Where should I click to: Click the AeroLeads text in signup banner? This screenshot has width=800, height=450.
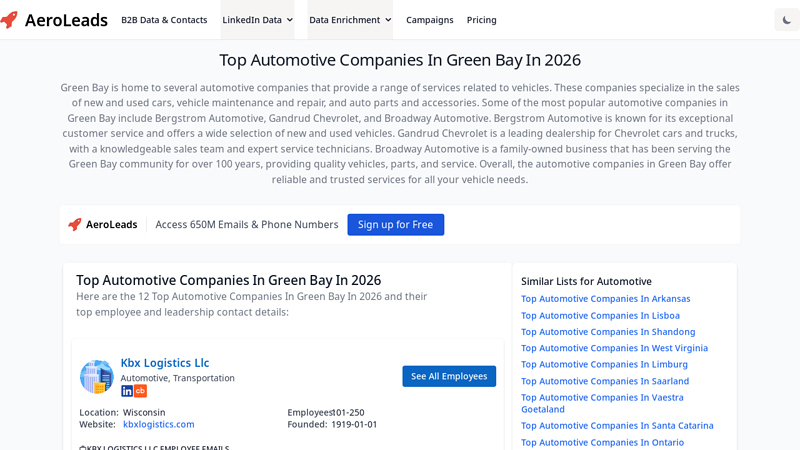[x=111, y=224]
